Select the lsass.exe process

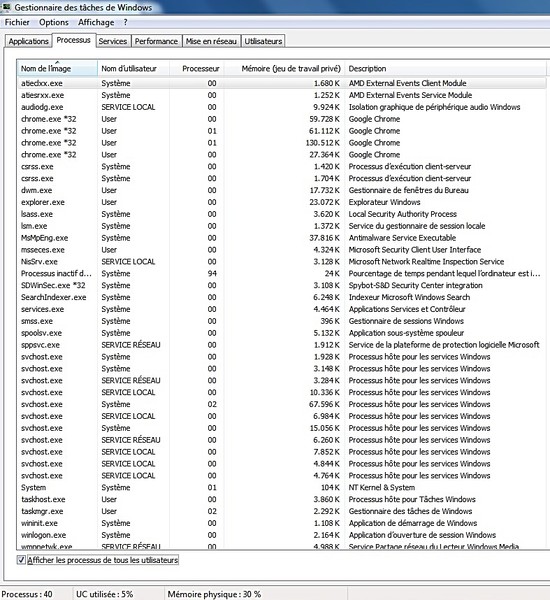point(282,214)
